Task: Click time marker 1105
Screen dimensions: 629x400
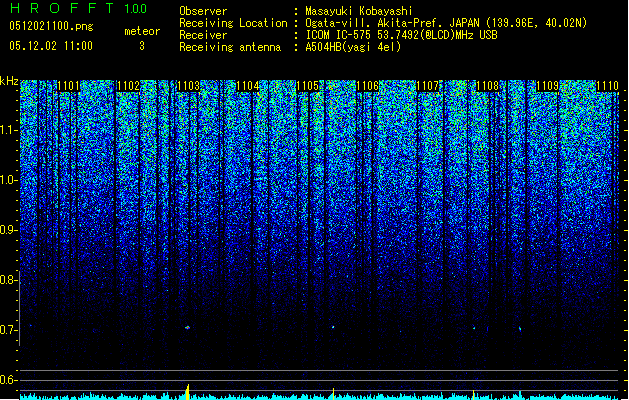Action: pos(308,86)
